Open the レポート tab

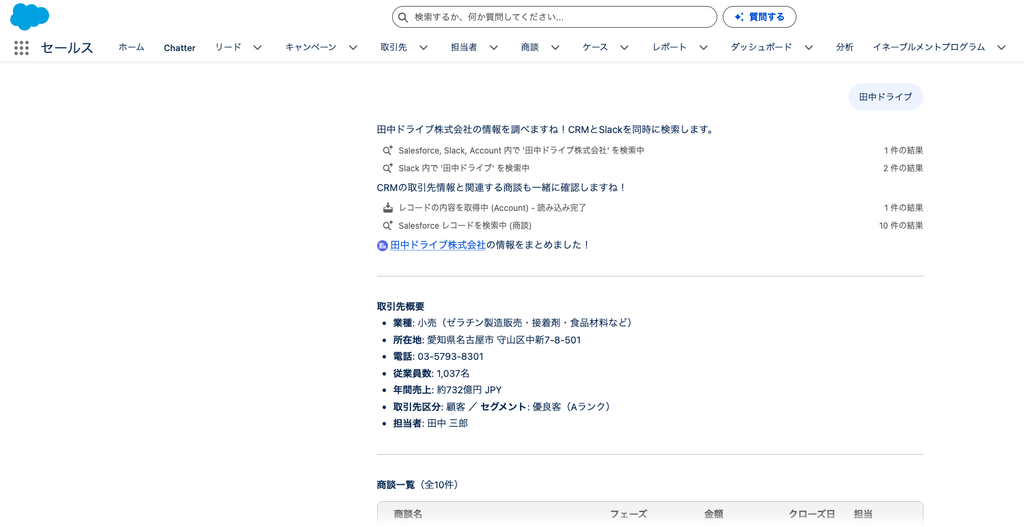click(669, 47)
